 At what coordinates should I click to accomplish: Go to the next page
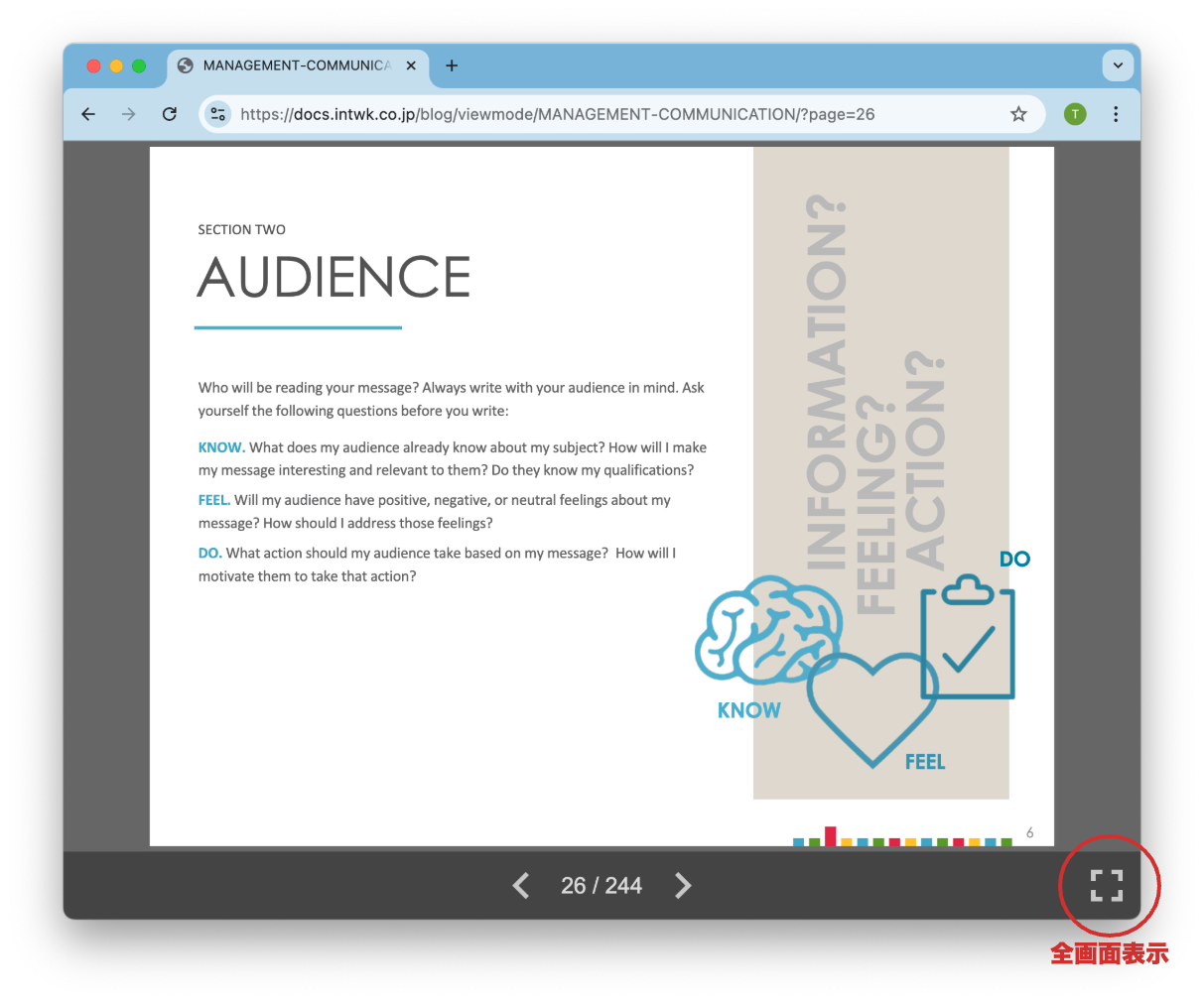683,885
